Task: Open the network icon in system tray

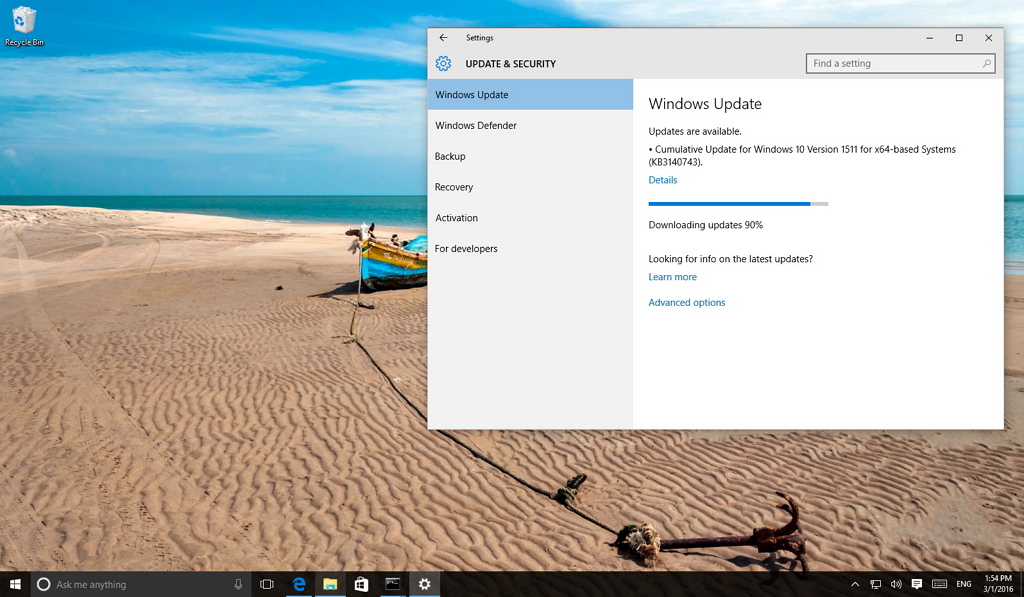Action: [x=876, y=584]
